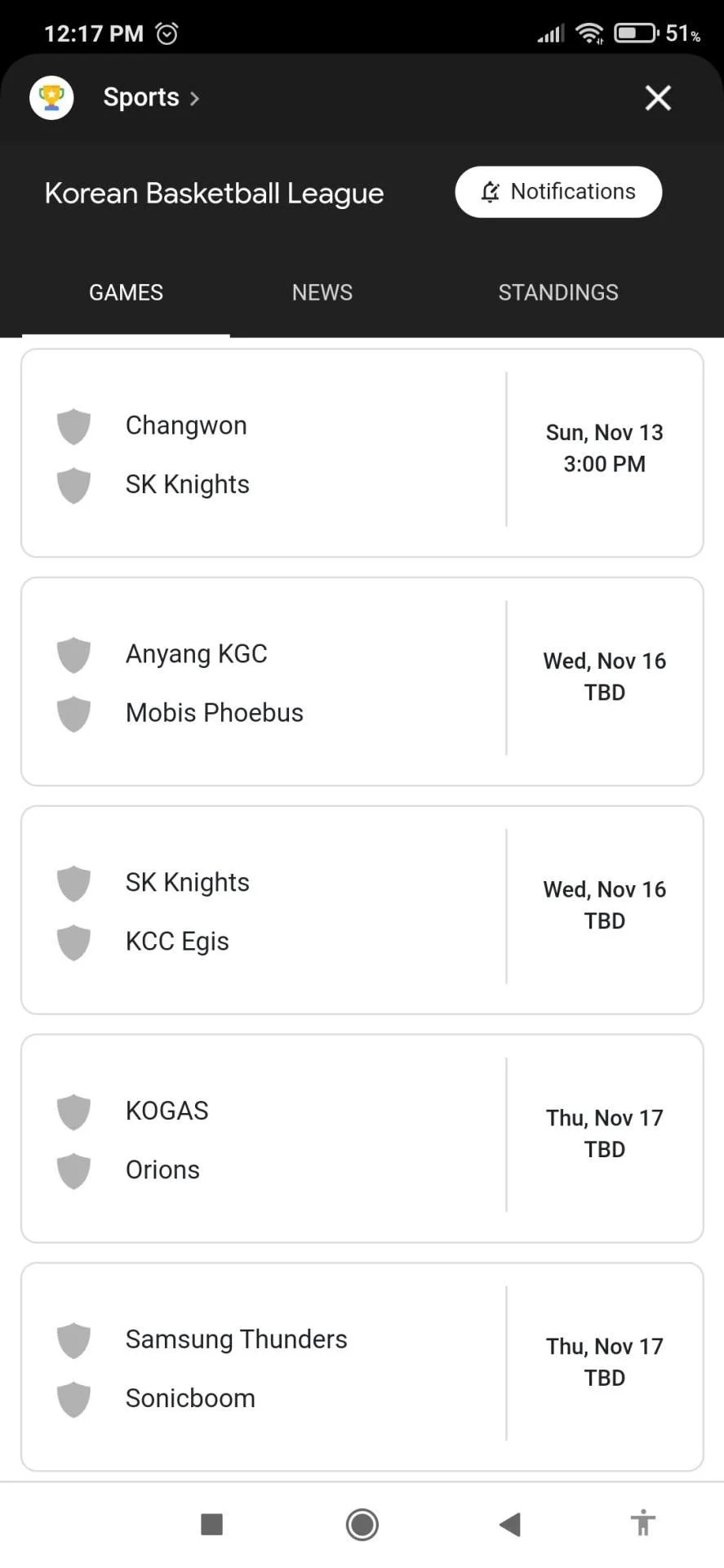Tap the KCC Egis shield icon
Viewport: 724px width, 1568px height.
(x=73, y=942)
